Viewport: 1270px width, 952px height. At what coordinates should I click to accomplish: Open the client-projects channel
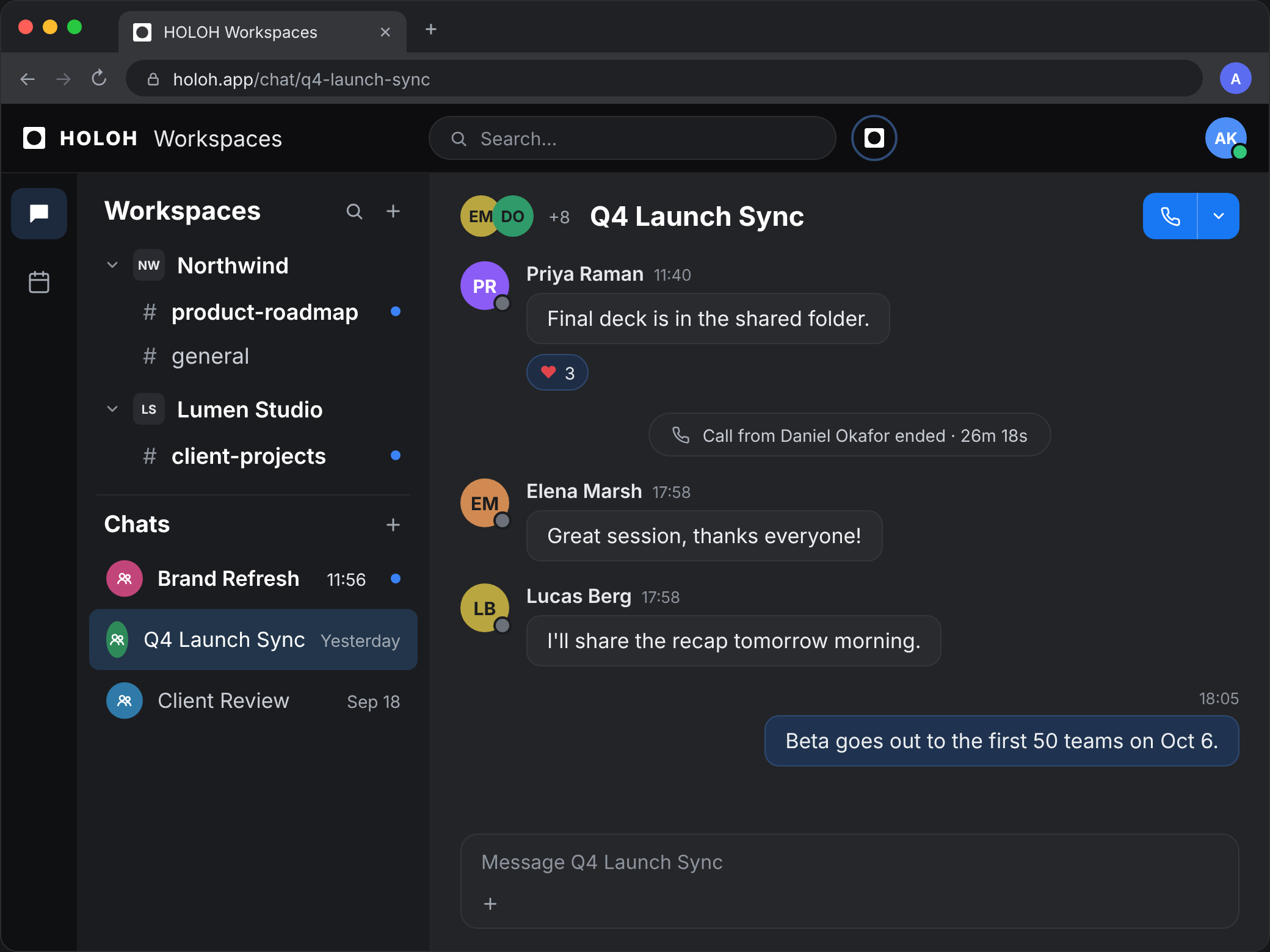[x=253, y=456]
